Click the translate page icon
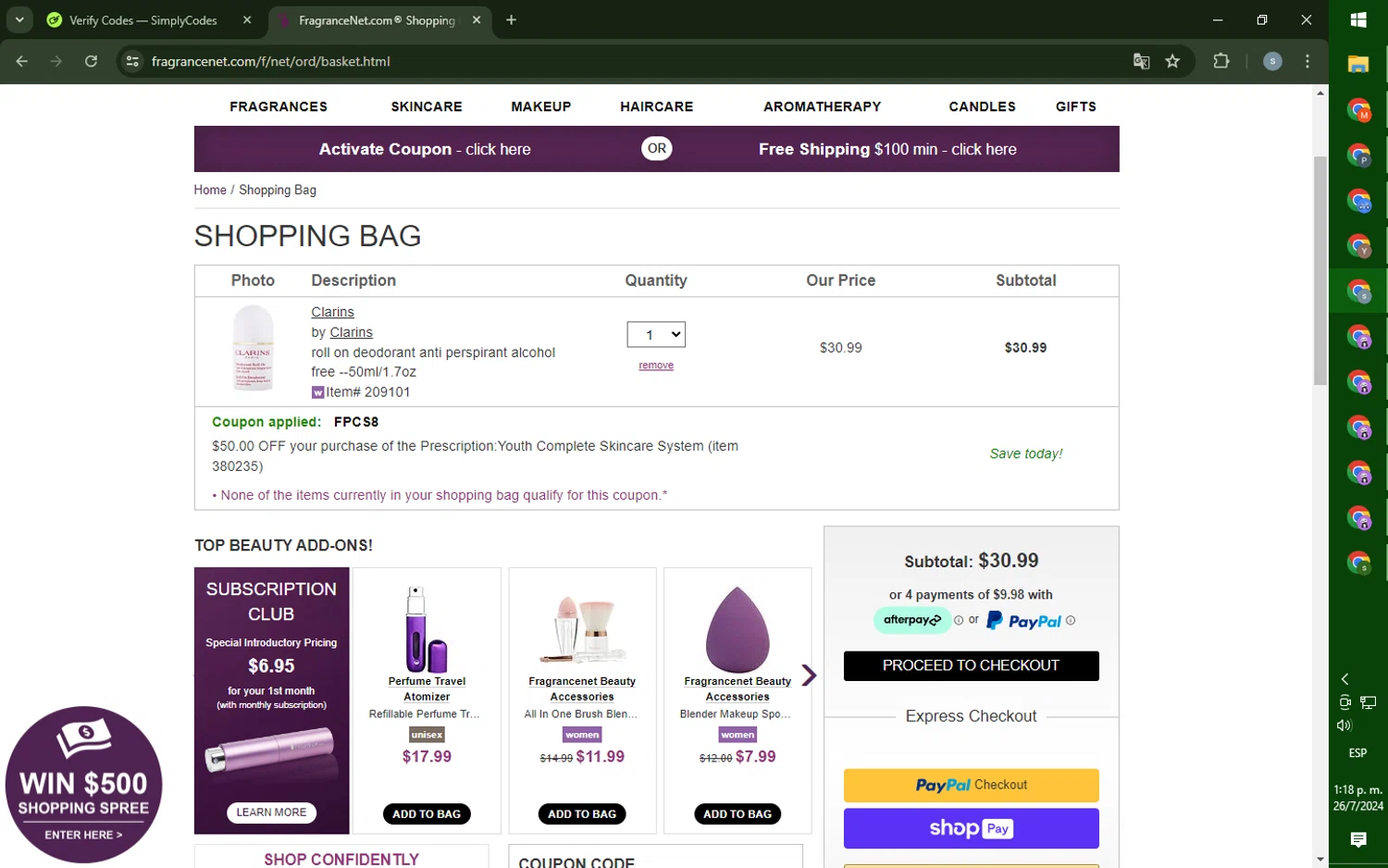 click(1141, 61)
